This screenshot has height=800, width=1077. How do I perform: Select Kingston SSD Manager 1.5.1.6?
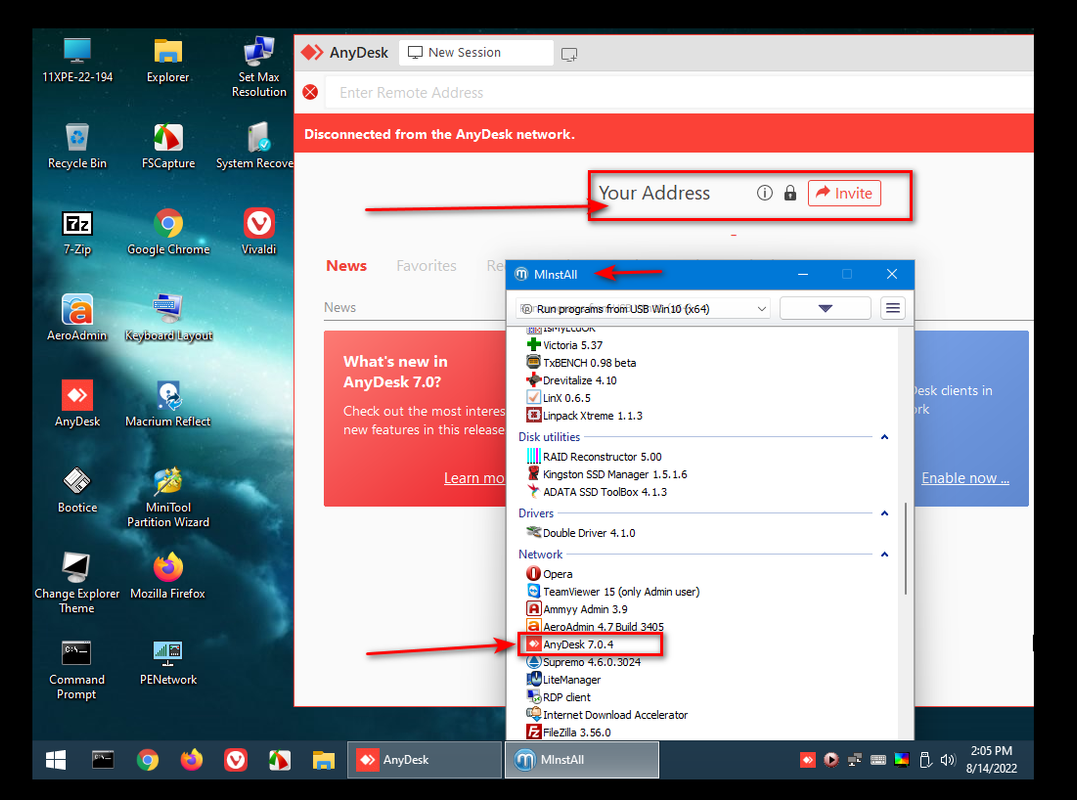click(x=606, y=475)
